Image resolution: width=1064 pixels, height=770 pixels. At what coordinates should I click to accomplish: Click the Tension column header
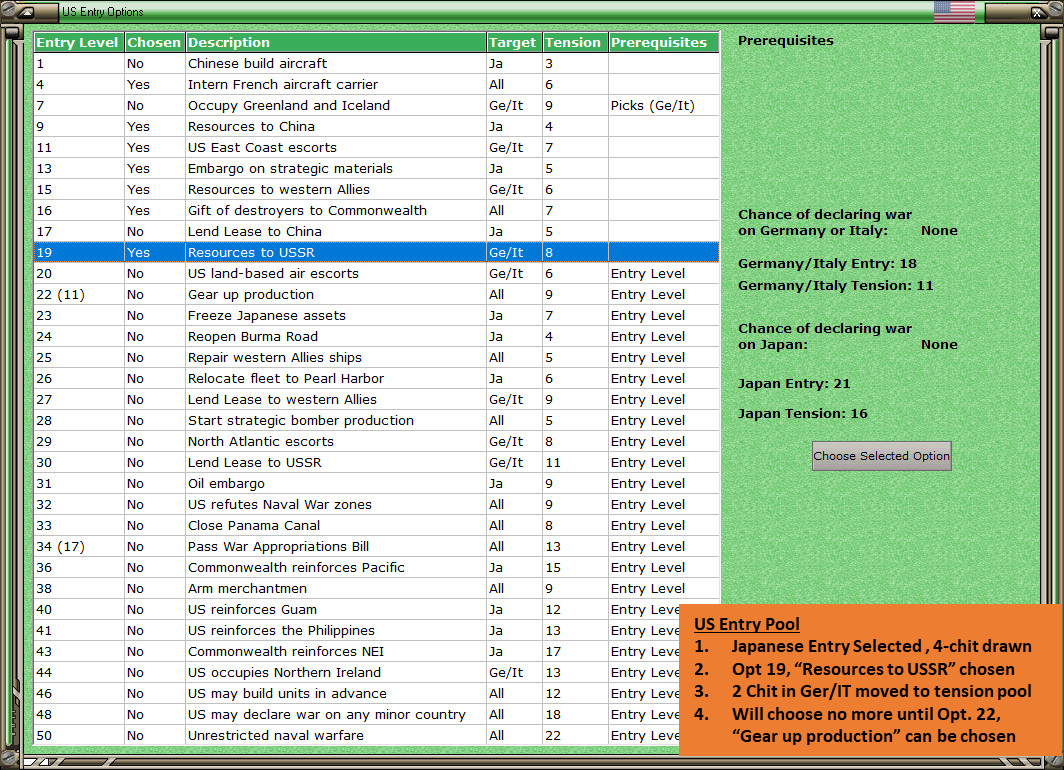[x=575, y=42]
